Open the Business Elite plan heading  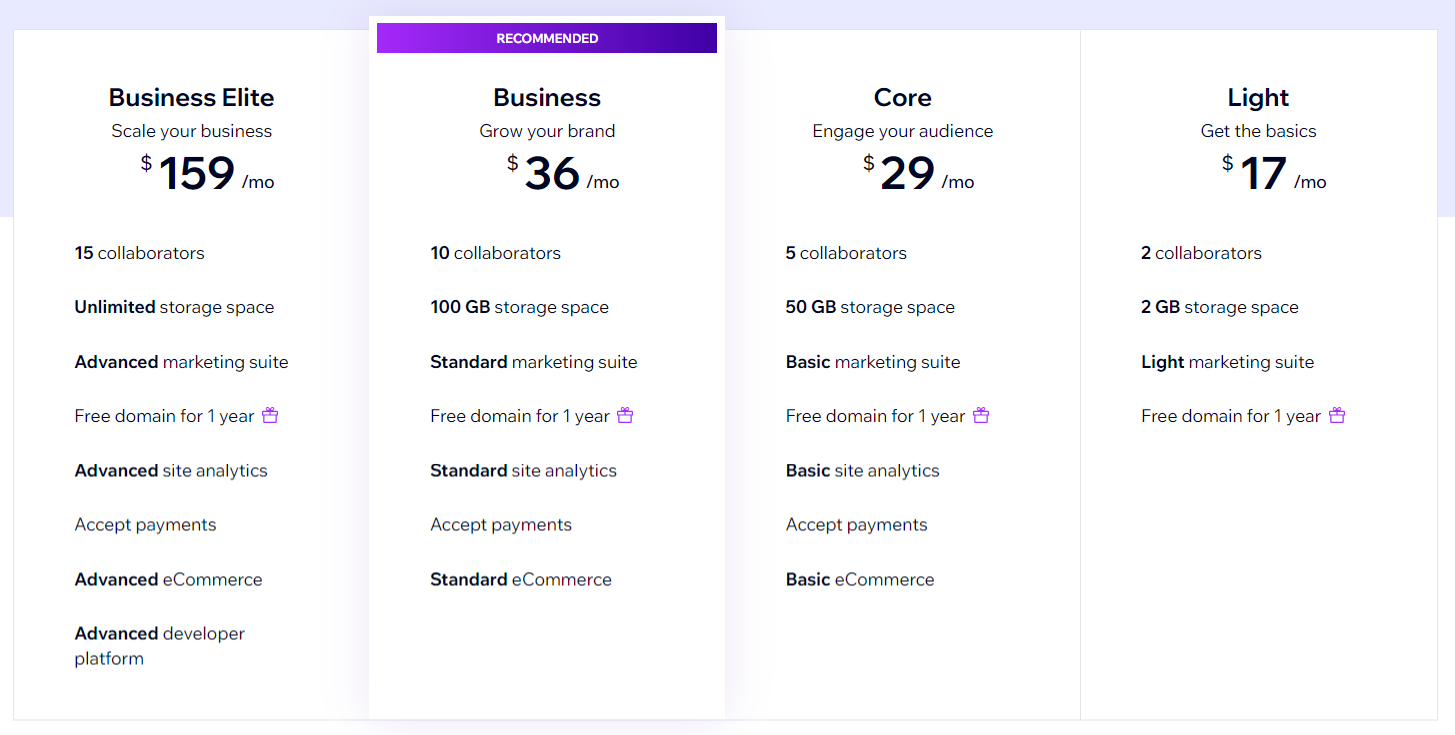191,97
